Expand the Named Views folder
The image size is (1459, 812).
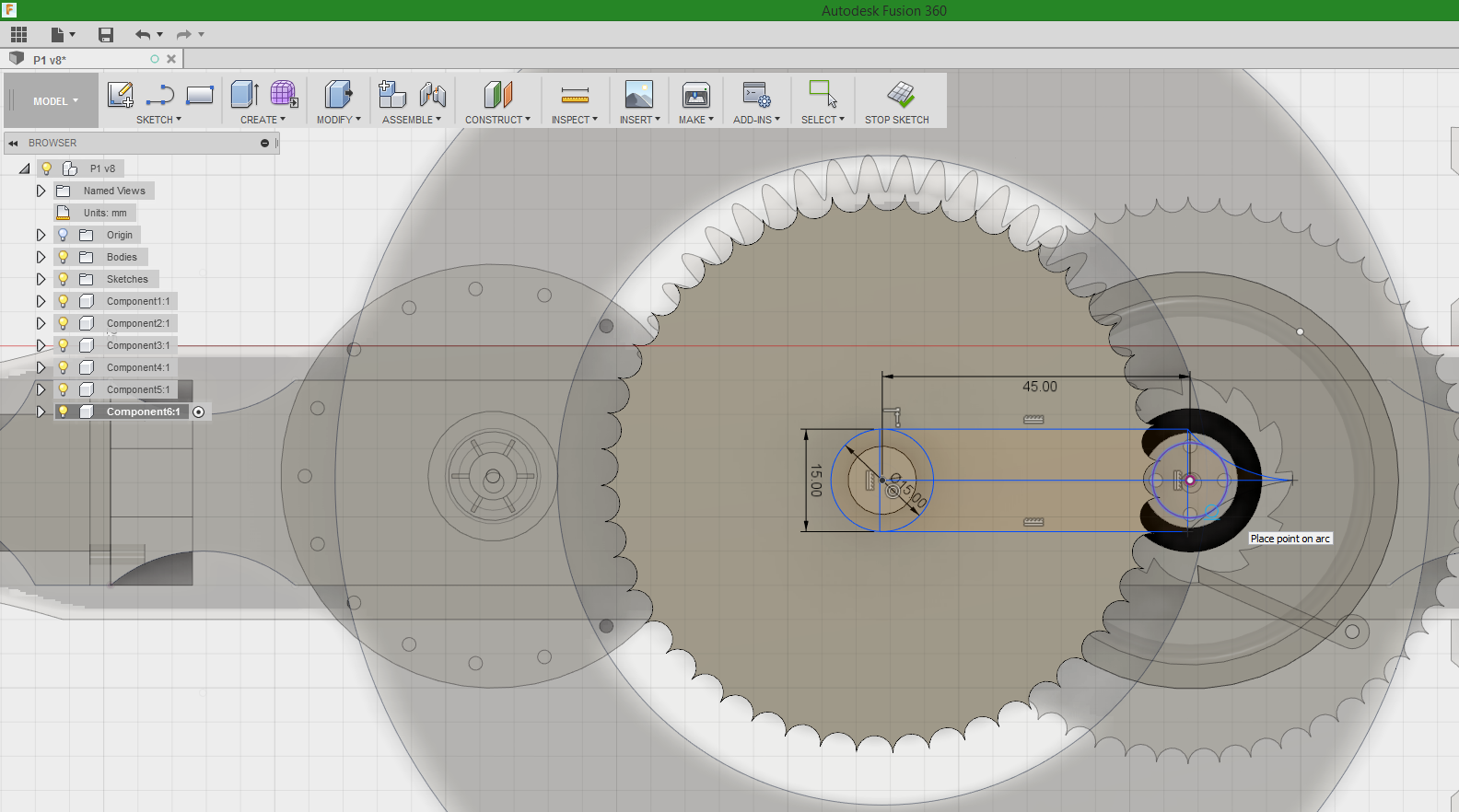pyautogui.click(x=41, y=191)
